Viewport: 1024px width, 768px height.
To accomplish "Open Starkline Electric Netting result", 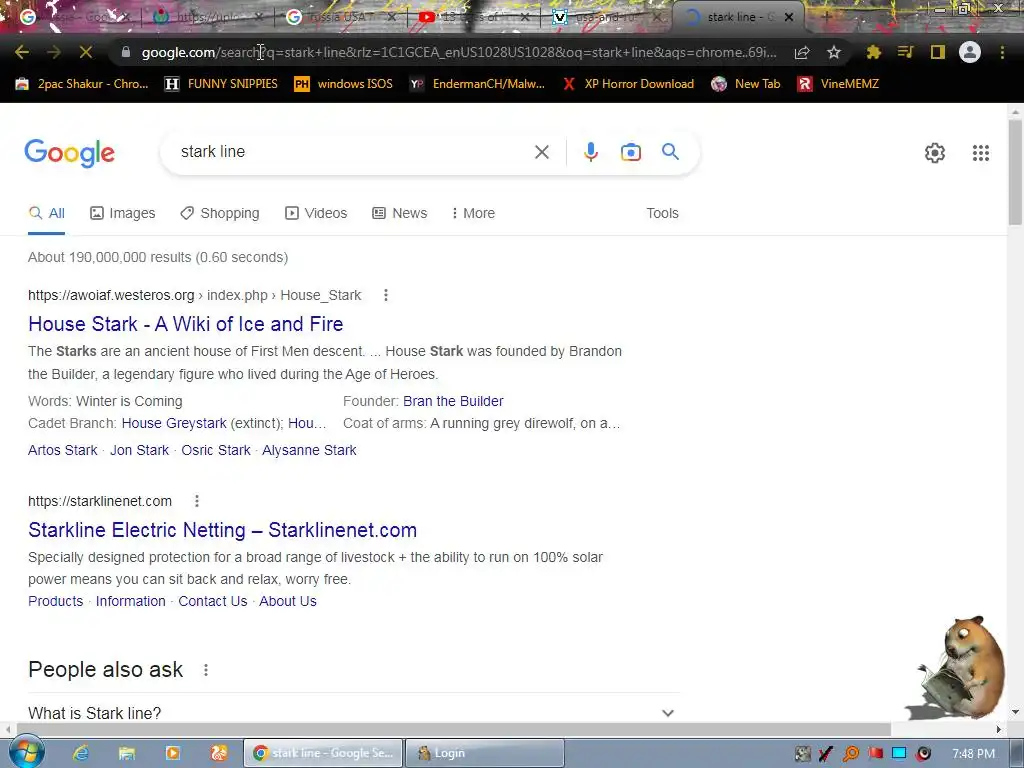I will coord(222,530).
